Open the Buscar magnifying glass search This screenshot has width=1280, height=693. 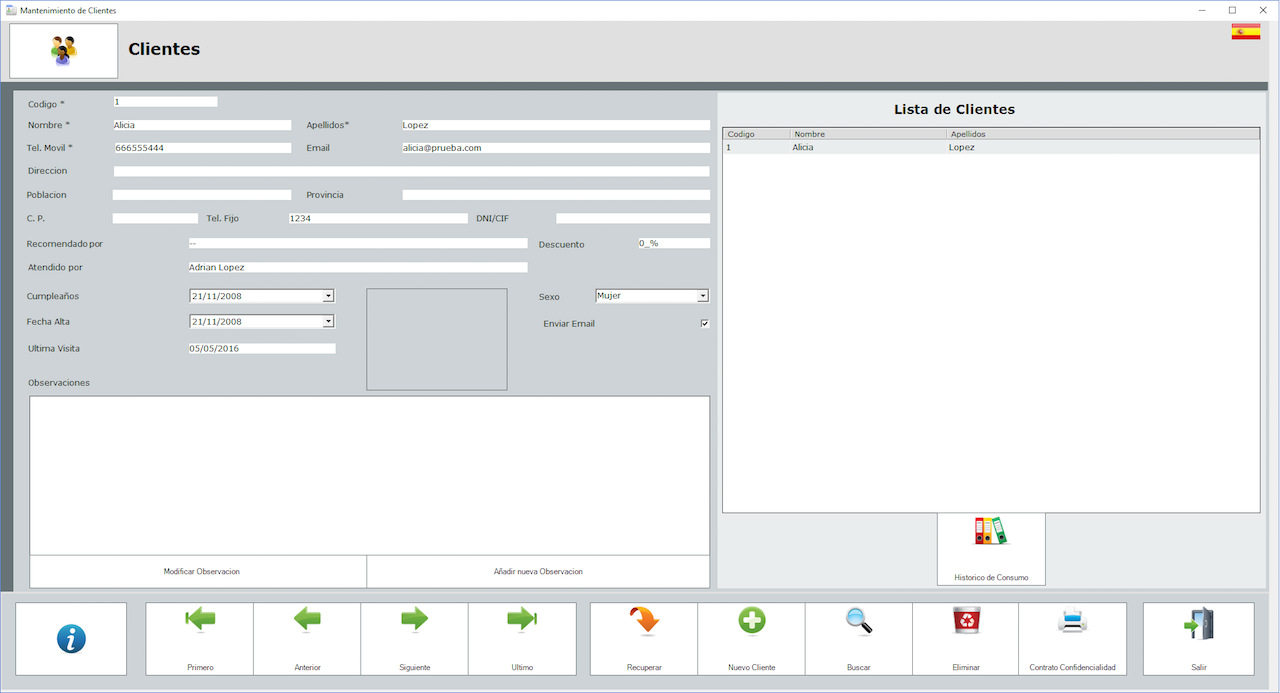point(858,638)
